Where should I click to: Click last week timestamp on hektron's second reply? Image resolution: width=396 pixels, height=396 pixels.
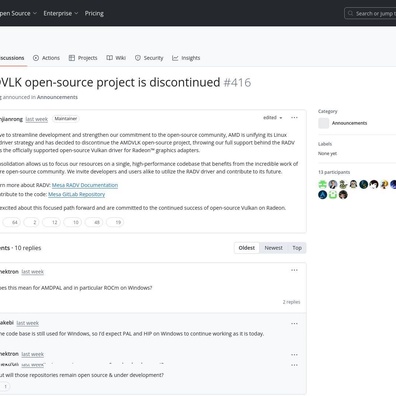33,354
